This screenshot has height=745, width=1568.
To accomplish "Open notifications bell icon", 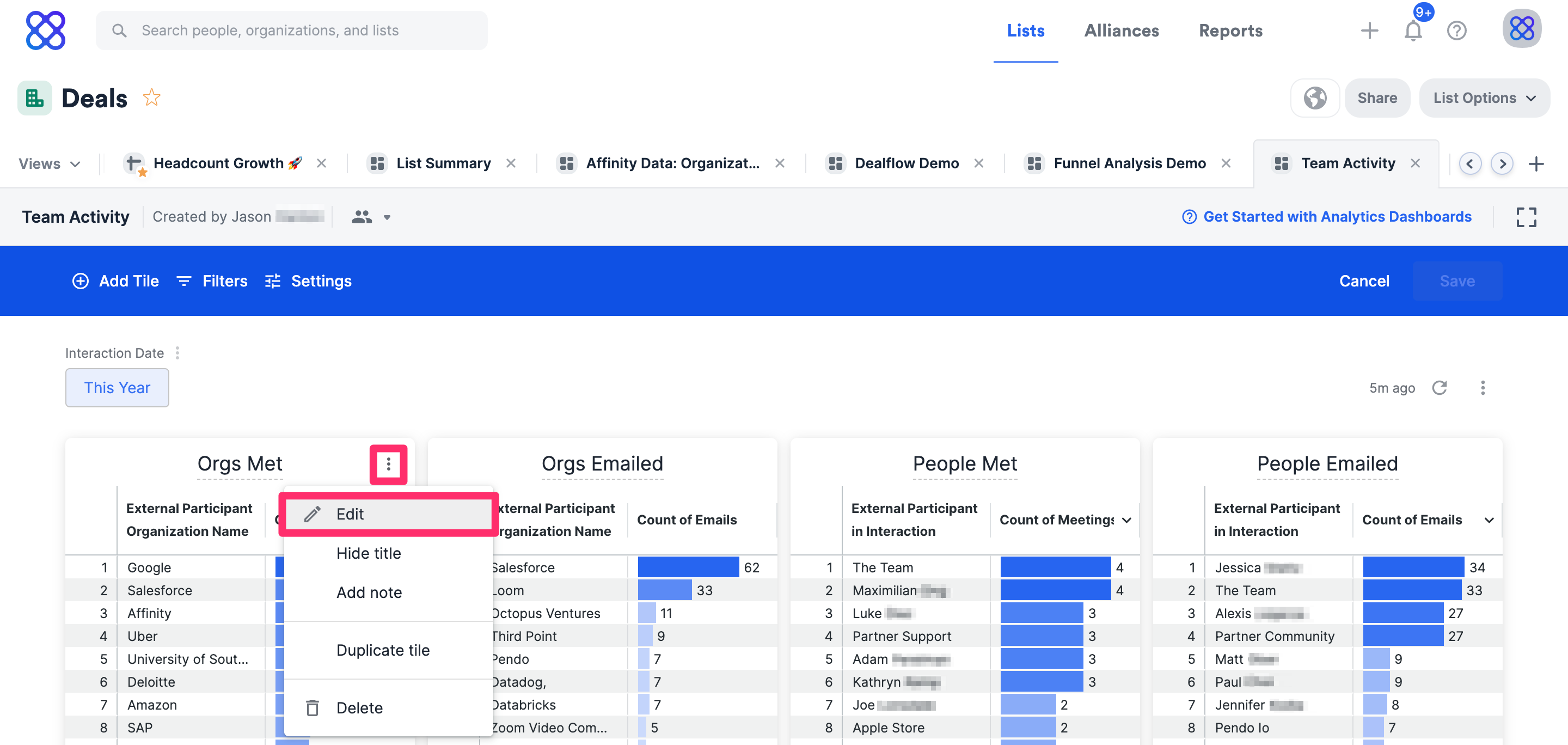I will (1412, 30).
